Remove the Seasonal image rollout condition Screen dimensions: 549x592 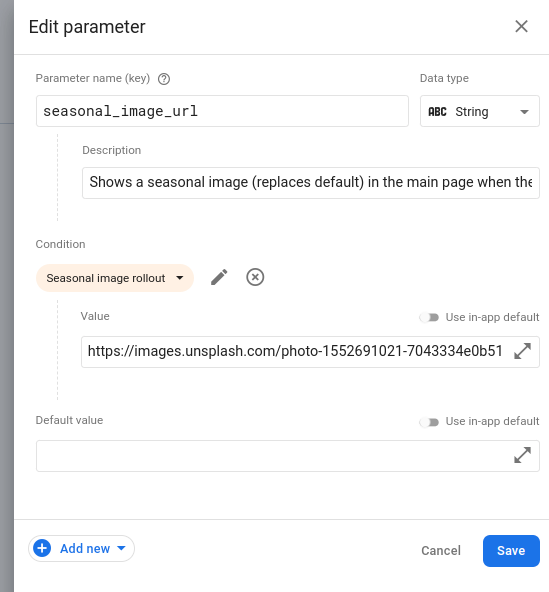coord(255,277)
